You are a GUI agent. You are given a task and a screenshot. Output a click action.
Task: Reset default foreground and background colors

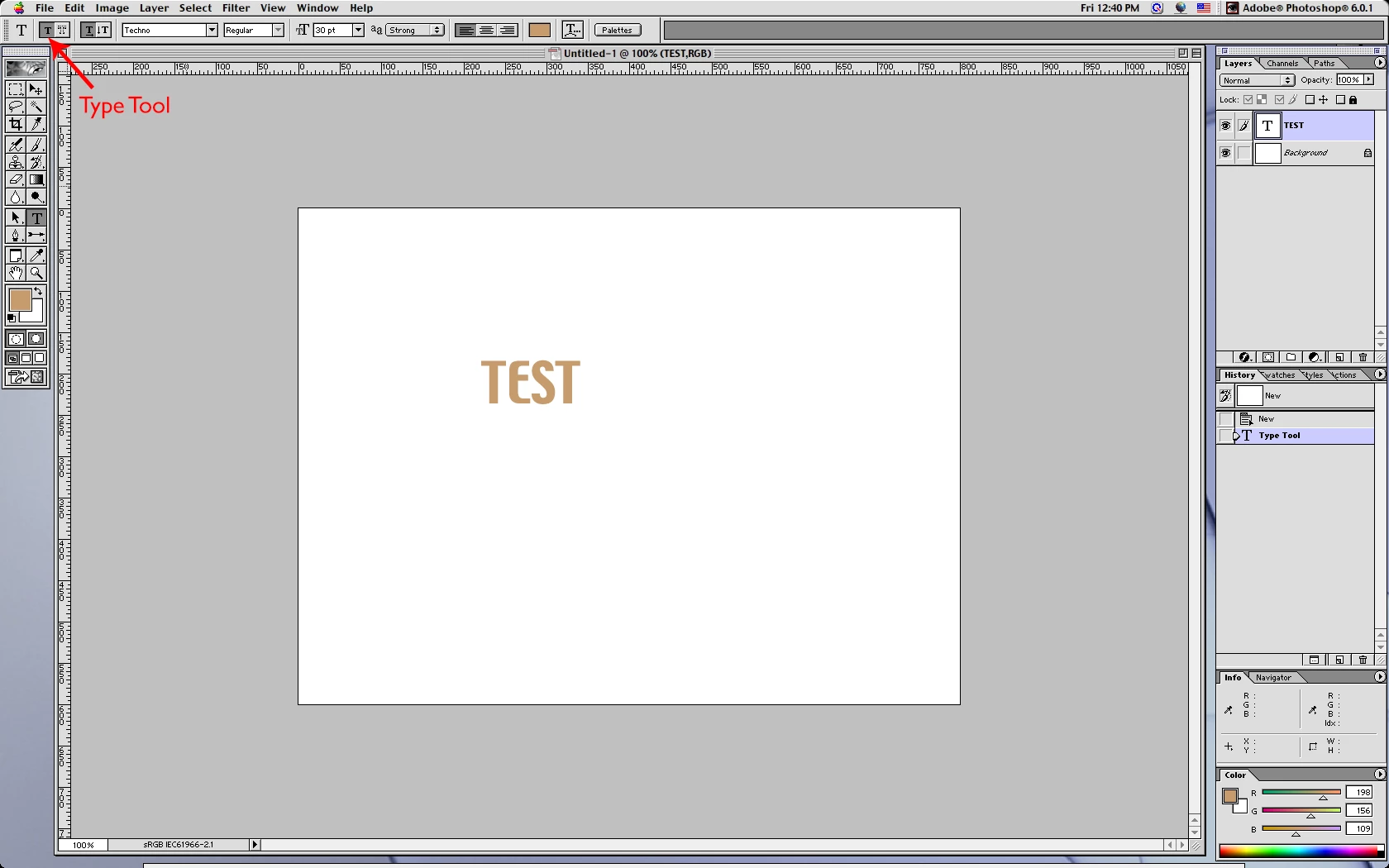click(x=12, y=318)
